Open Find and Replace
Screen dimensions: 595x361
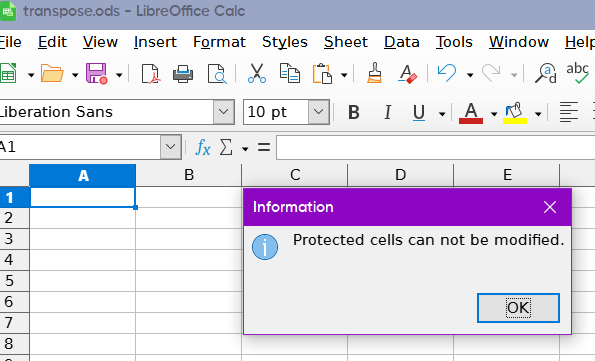pyautogui.click(x=546, y=73)
